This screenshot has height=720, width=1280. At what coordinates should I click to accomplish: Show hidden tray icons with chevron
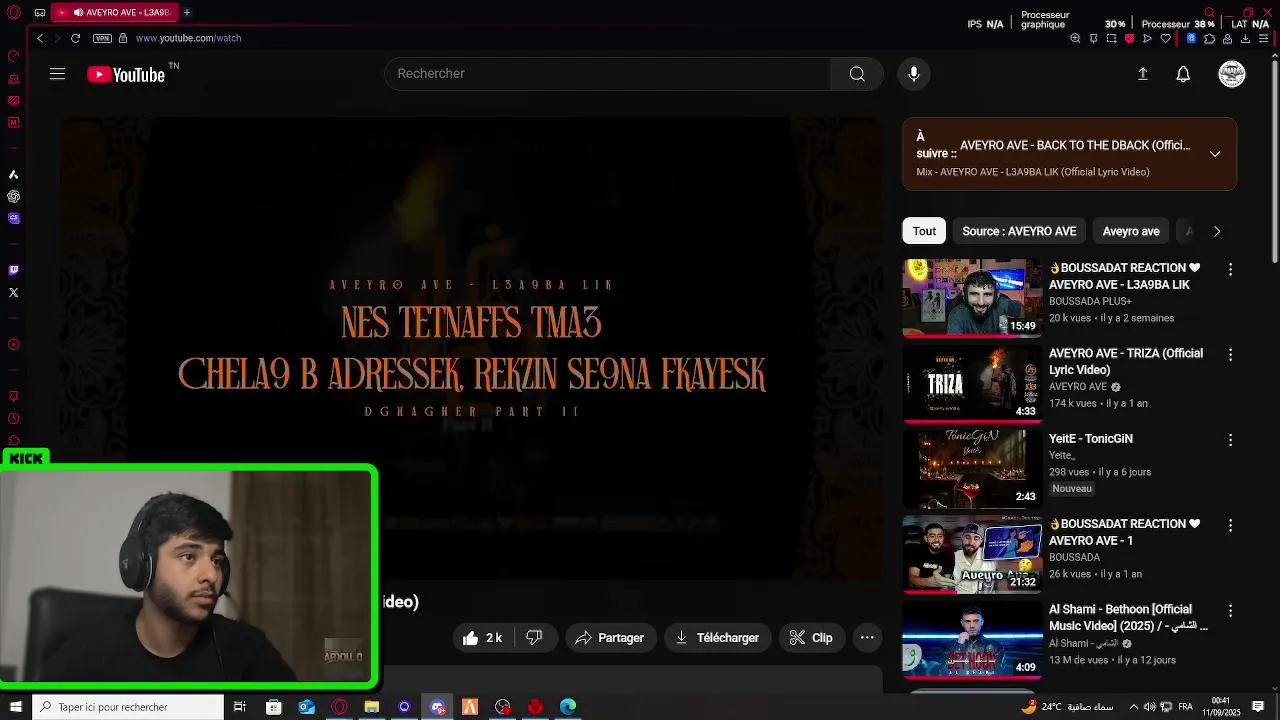[1132, 707]
